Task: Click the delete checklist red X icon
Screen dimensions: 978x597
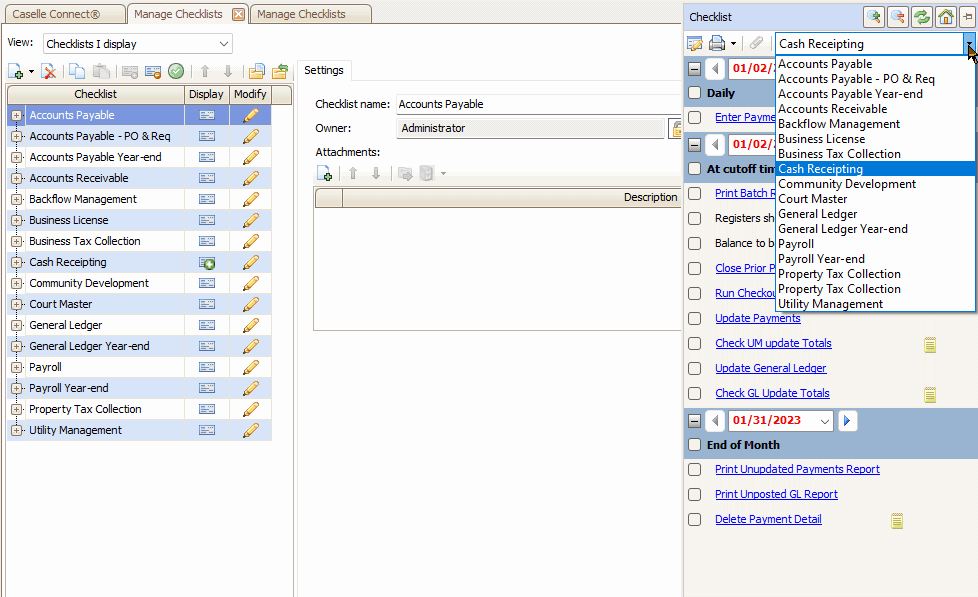Action: [x=48, y=71]
